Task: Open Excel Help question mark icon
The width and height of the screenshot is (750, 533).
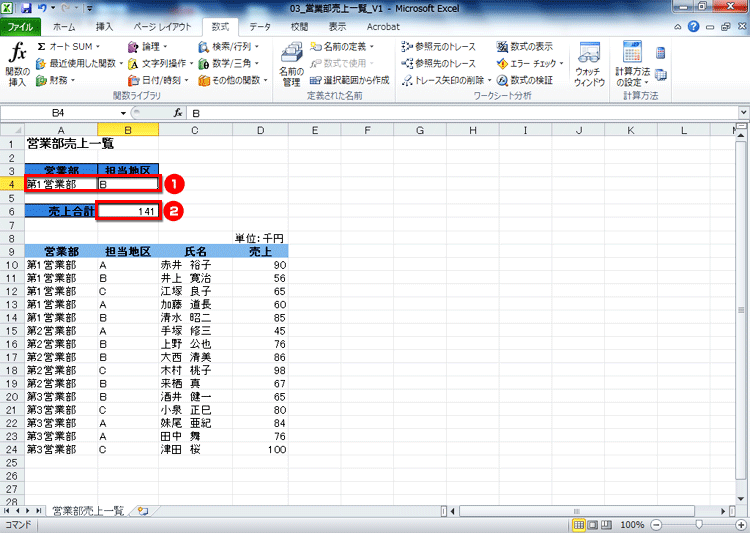Action: point(694,26)
